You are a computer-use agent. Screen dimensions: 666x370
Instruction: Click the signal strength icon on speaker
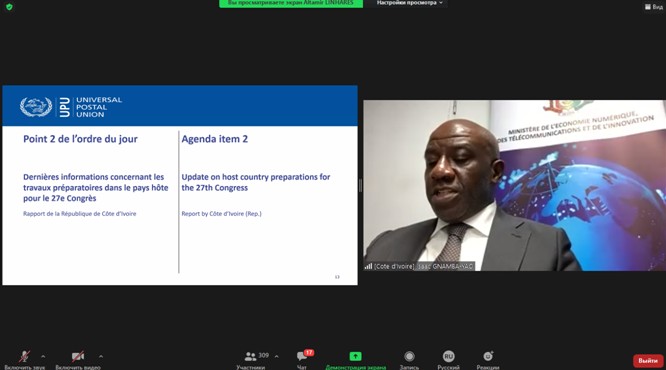click(x=368, y=266)
